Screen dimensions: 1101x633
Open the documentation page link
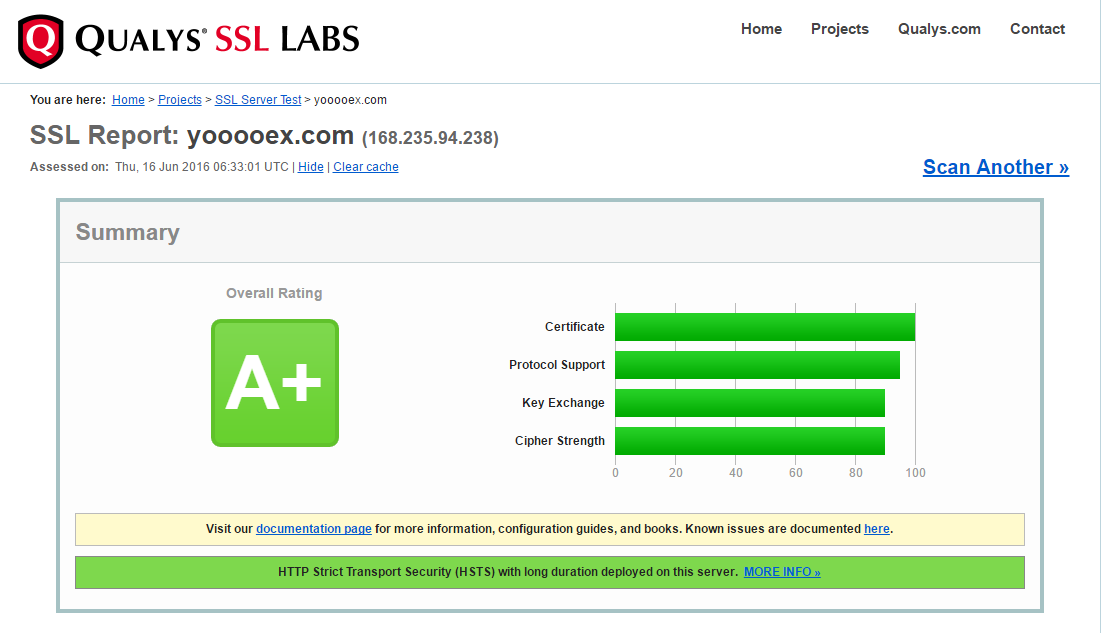tap(313, 529)
